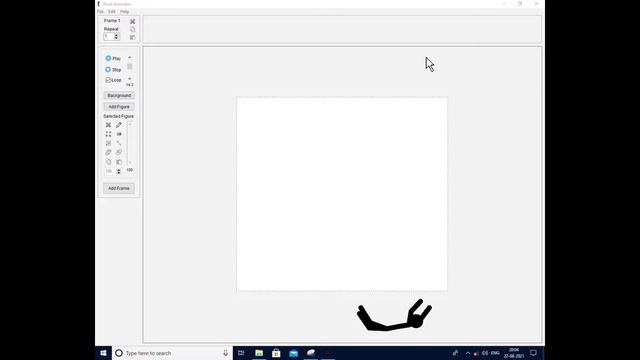640x360 pixels.
Task: Click the speed slider thumb
Action: click(x=129, y=66)
